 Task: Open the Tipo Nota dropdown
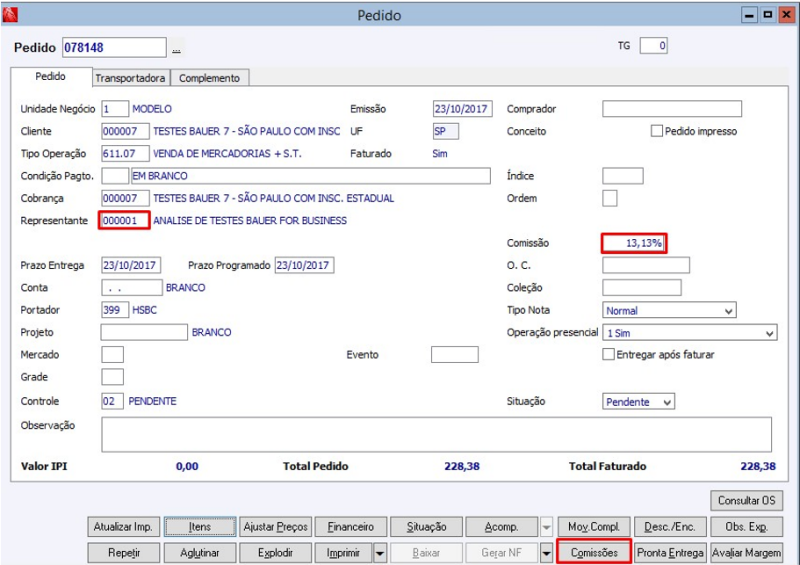click(669, 310)
